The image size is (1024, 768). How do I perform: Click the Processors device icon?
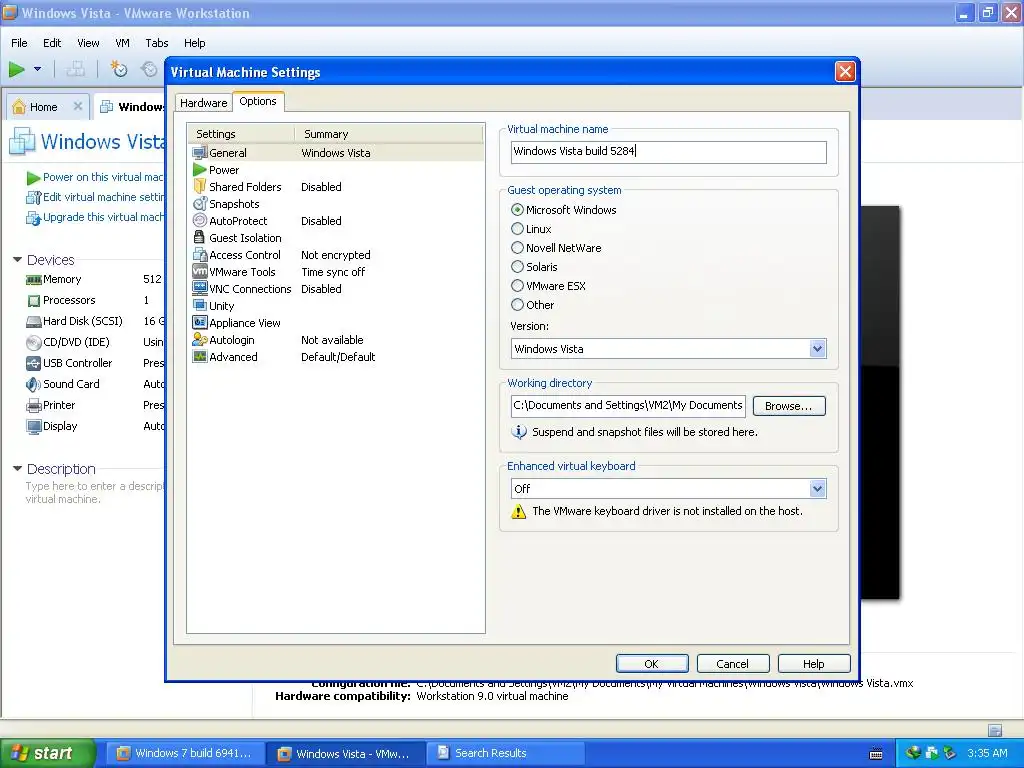pyautogui.click(x=33, y=301)
